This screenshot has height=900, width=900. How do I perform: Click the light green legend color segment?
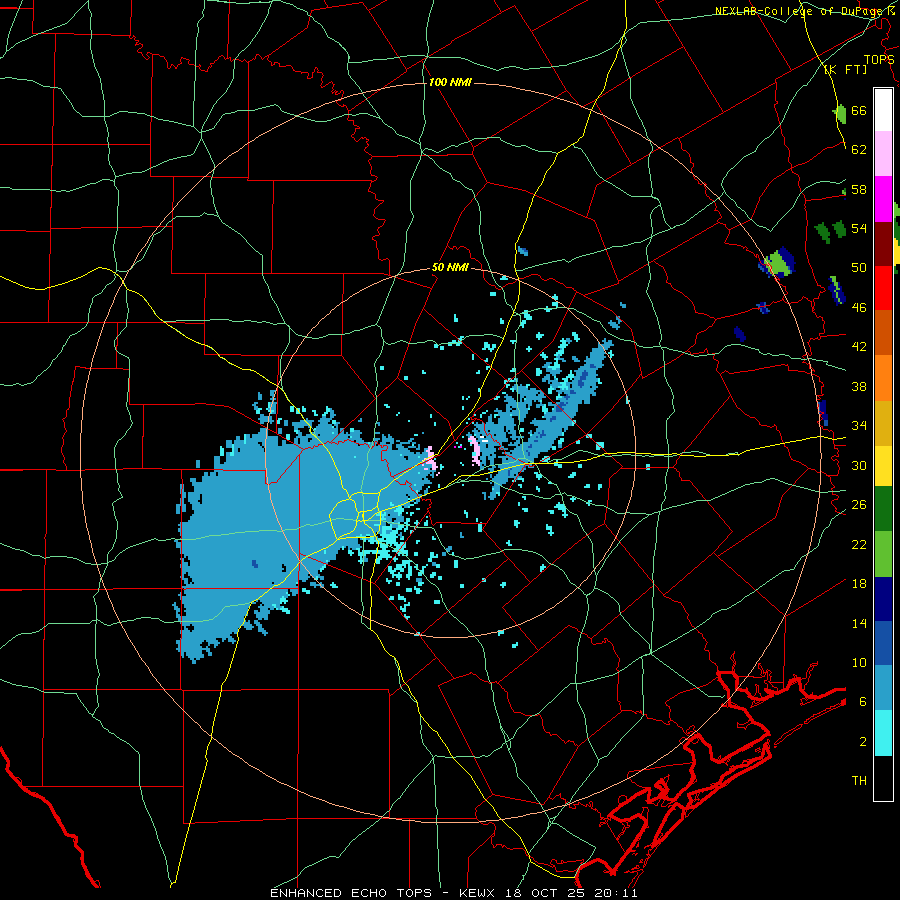click(x=883, y=554)
